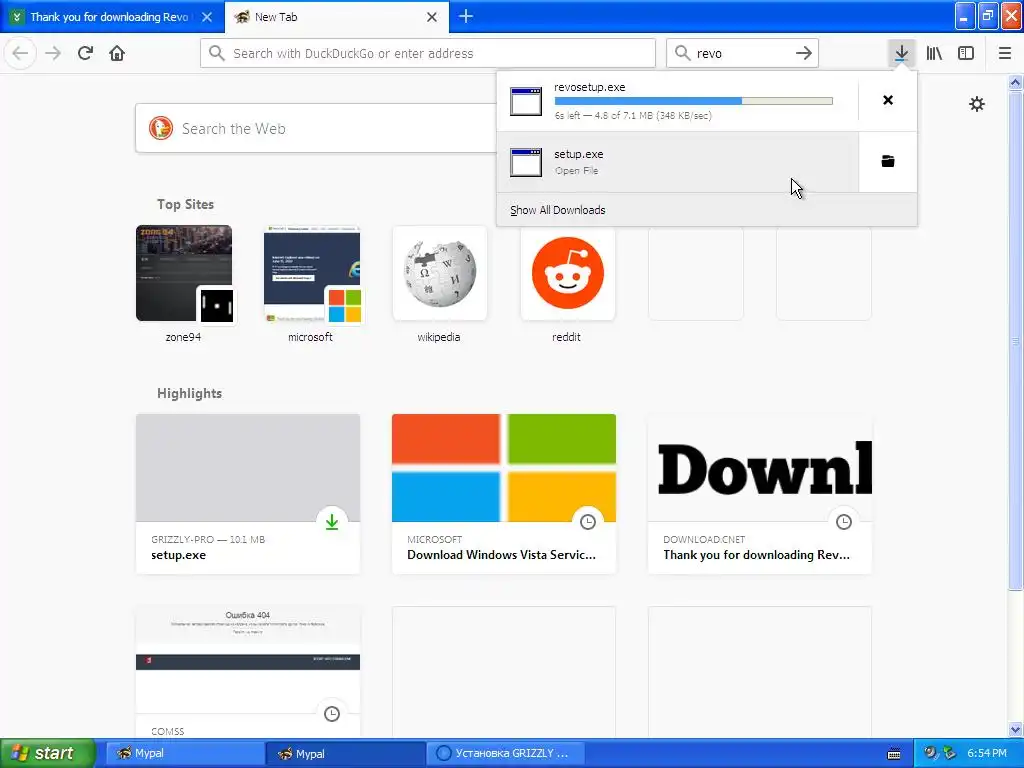1024x768 pixels.
Task: Submit the 'revo' search with arrow
Action: pyautogui.click(x=804, y=53)
